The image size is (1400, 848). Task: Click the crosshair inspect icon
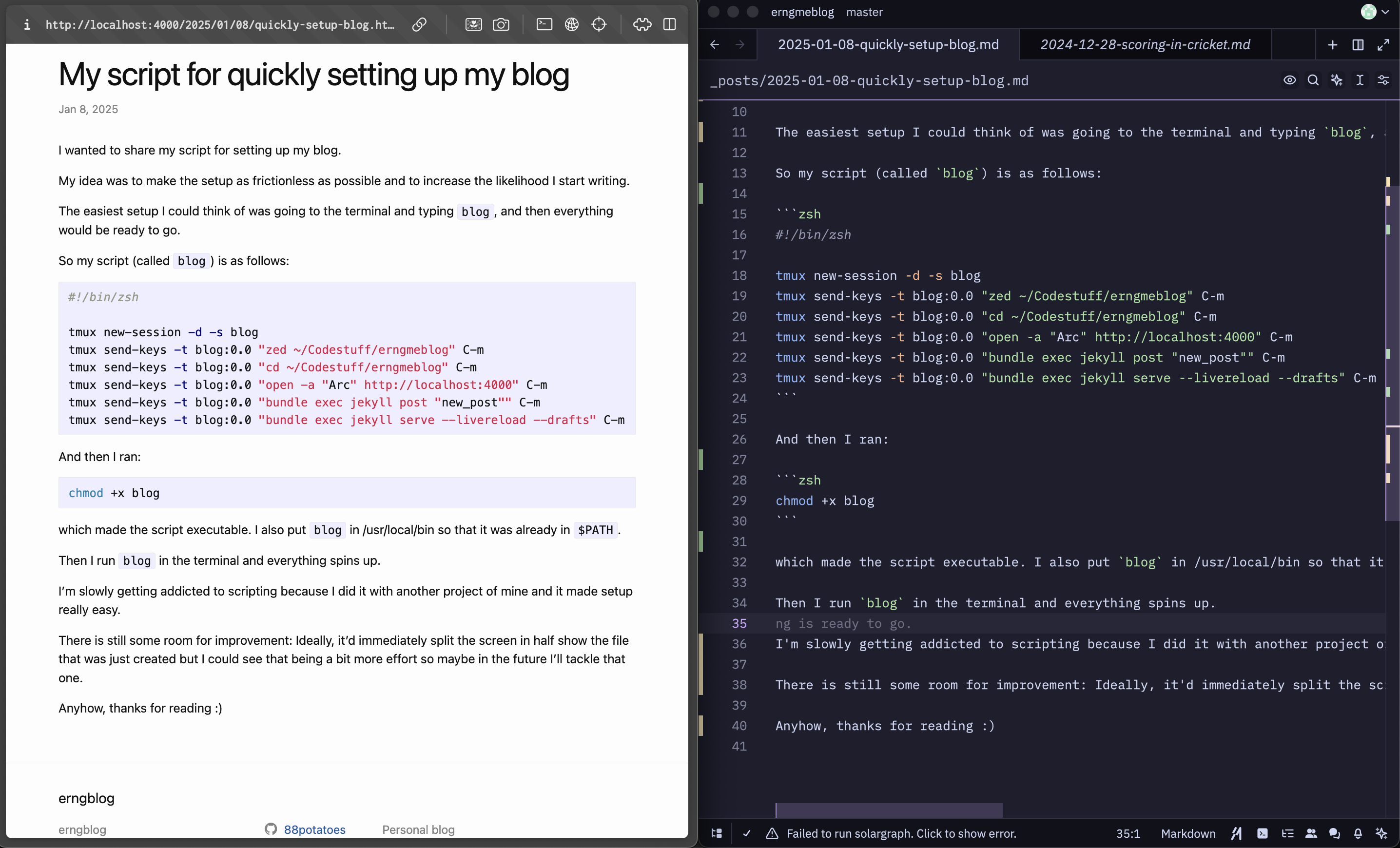(599, 24)
